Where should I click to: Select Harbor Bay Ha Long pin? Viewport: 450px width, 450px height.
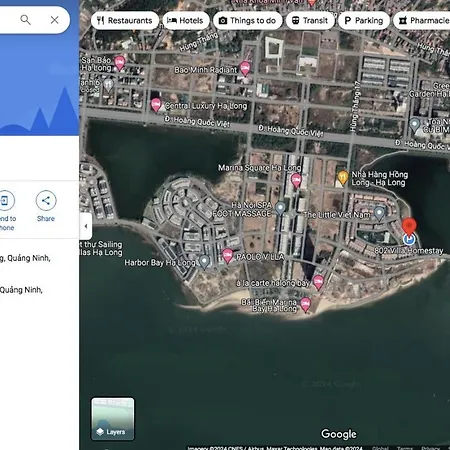click(x=204, y=262)
